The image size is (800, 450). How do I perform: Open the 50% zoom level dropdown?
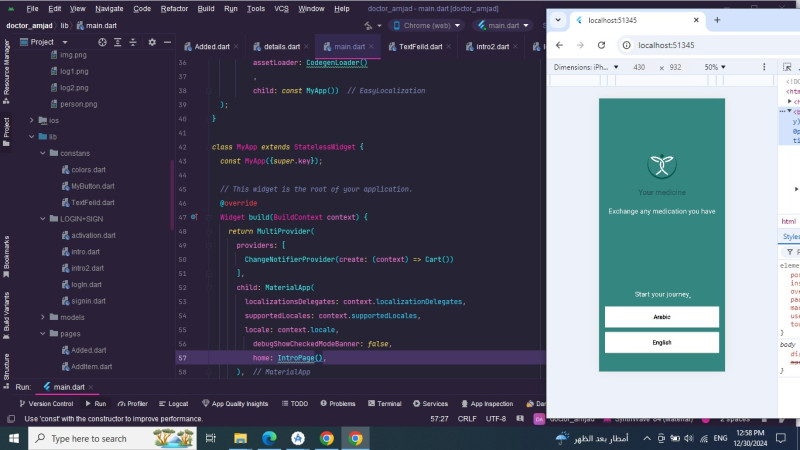(x=715, y=67)
